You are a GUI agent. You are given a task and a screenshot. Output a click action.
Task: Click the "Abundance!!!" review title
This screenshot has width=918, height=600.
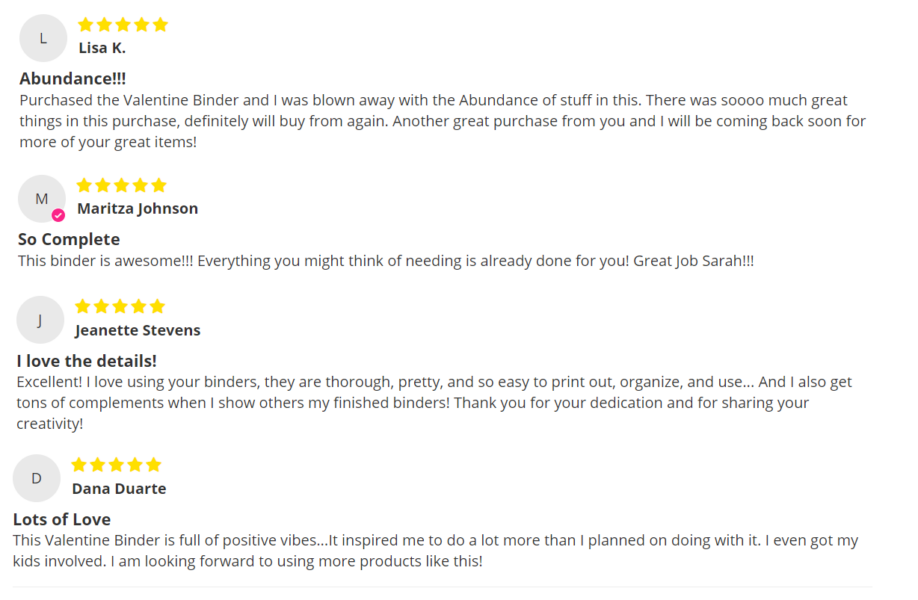pyautogui.click(x=73, y=78)
